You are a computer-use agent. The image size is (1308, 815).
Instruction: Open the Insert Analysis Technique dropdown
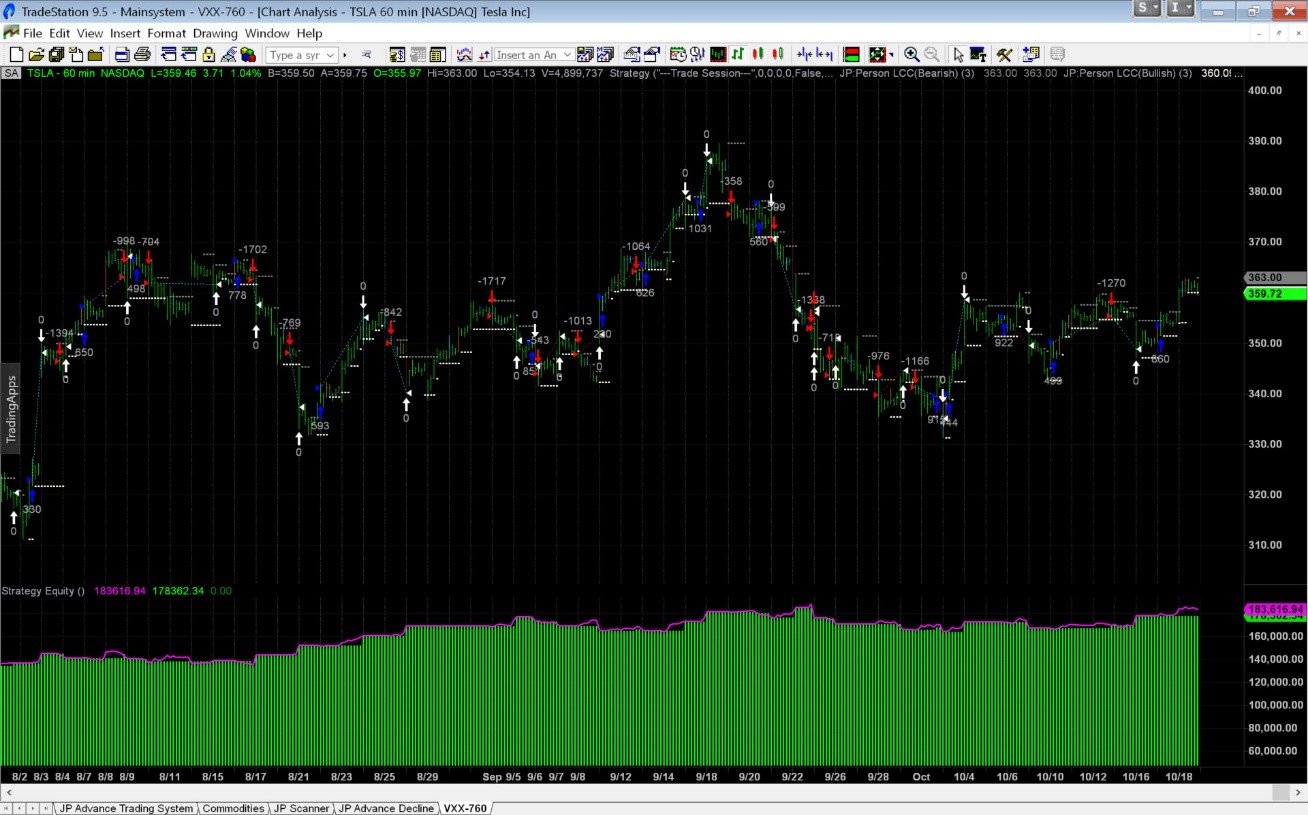(x=566, y=56)
